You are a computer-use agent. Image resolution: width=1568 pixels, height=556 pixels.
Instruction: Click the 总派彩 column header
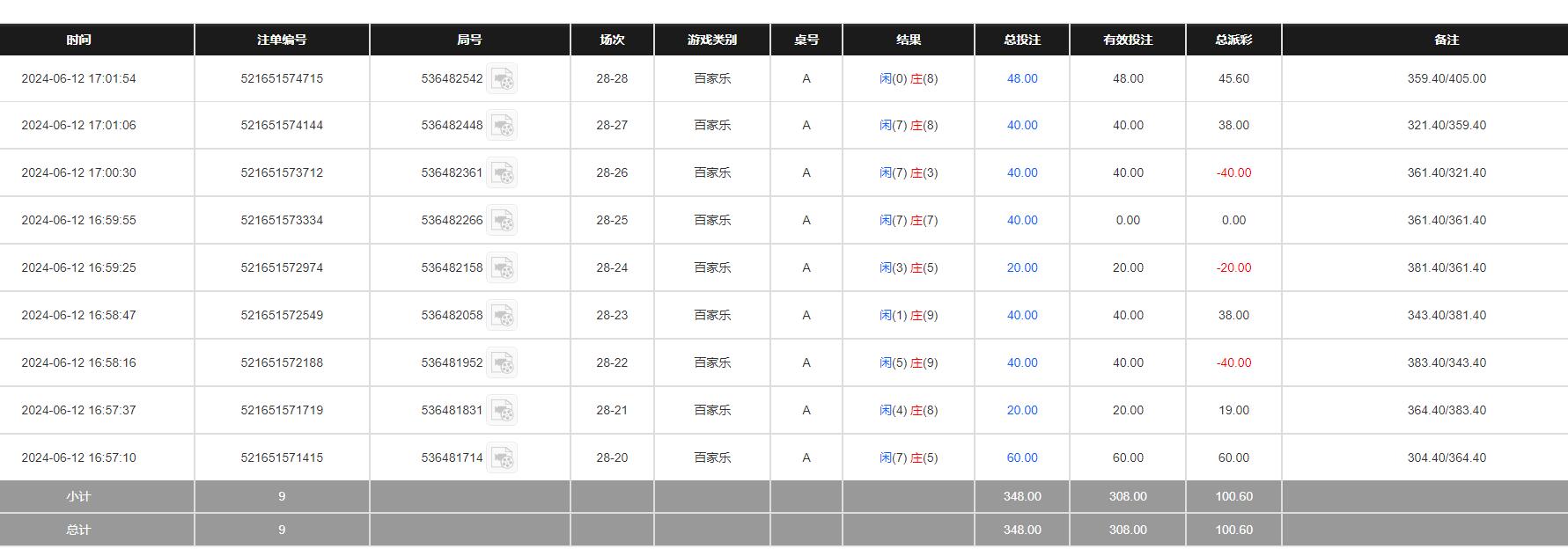(x=1233, y=40)
